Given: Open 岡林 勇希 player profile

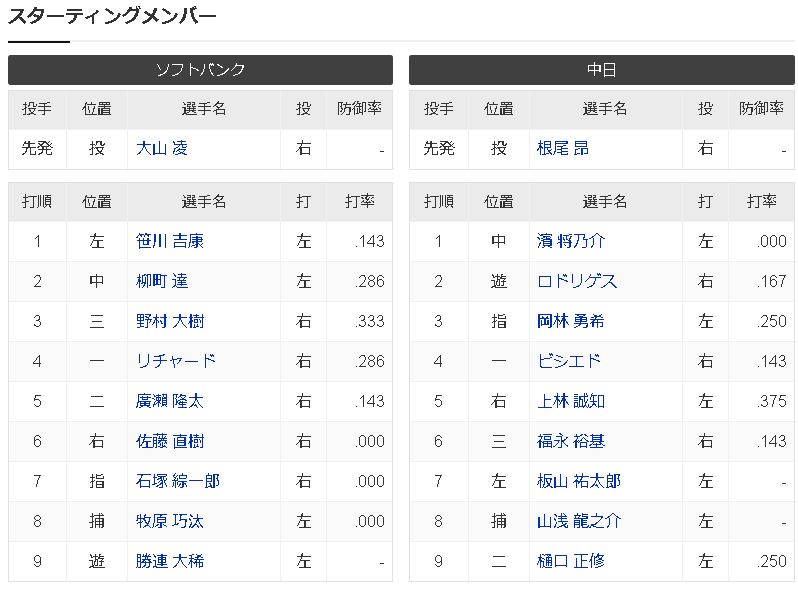Looking at the screenshot, I should coord(571,321).
